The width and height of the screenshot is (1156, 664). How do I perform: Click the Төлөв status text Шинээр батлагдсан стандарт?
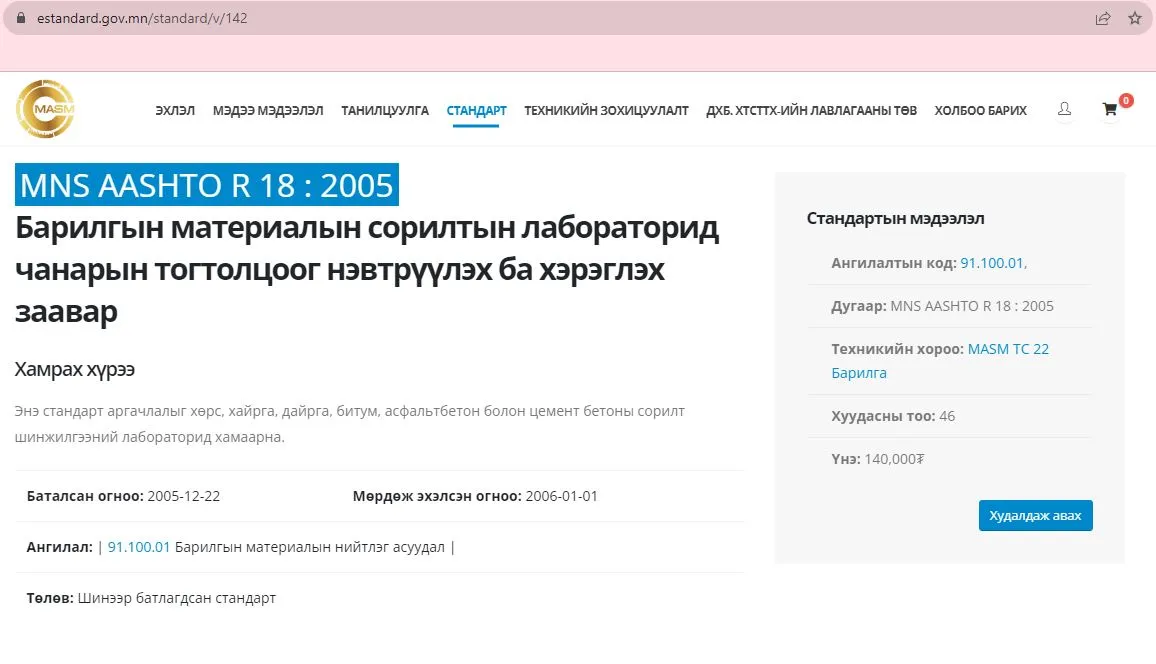point(176,598)
